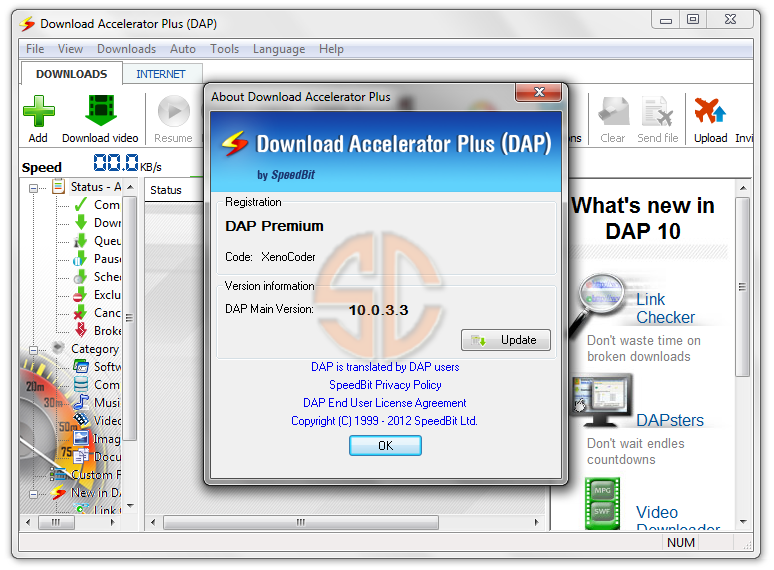Screen dimensions: 774x570
Task: Click the Upload airplane icon
Action: tap(710, 110)
